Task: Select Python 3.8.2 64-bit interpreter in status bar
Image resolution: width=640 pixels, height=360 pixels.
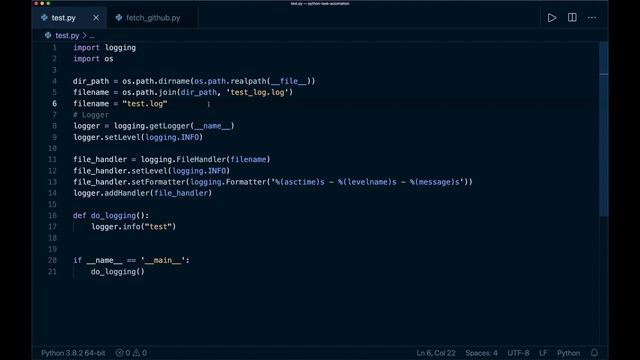Action: tap(73, 353)
